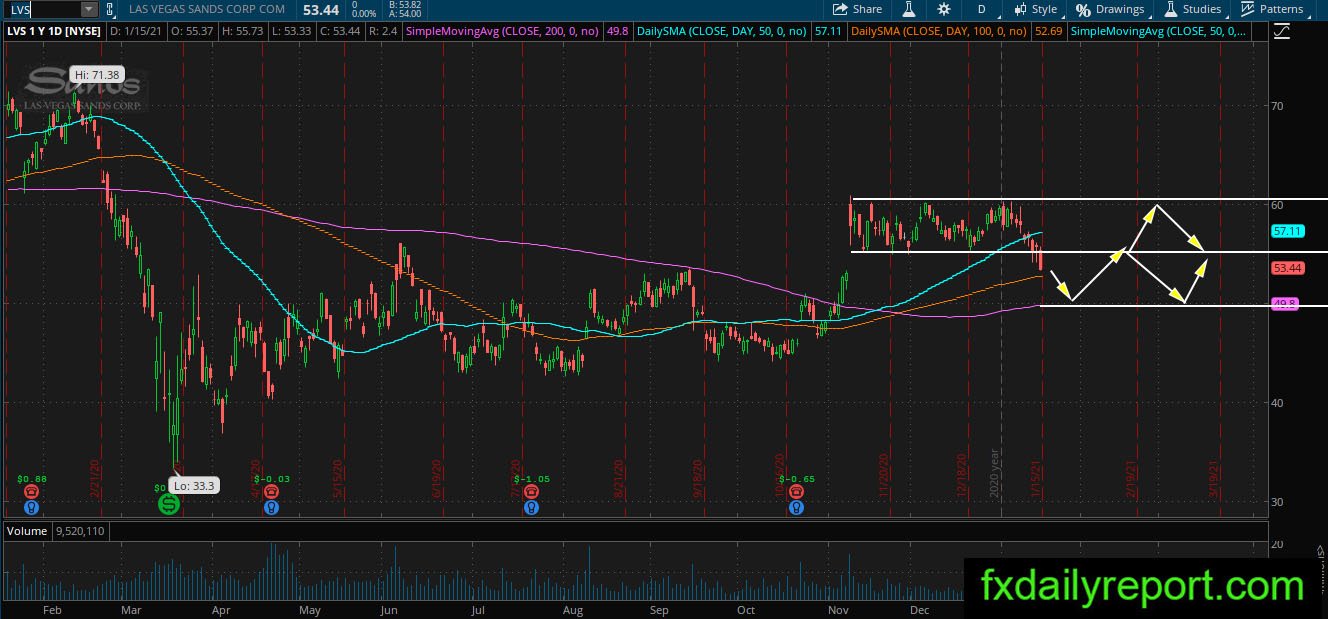The width and height of the screenshot is (1328, 619).
Task: Click the green dividend dollar icon
Action: tap(169, 504)
